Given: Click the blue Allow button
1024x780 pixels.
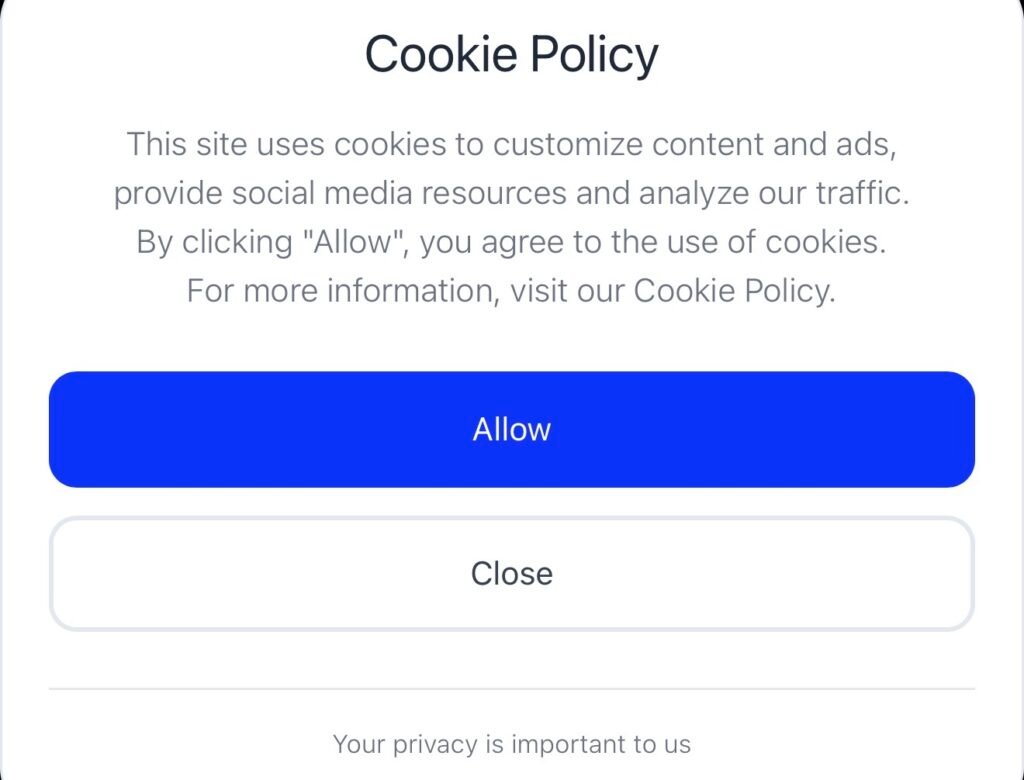Looking at the screenshot, I should tap(511, 429).
